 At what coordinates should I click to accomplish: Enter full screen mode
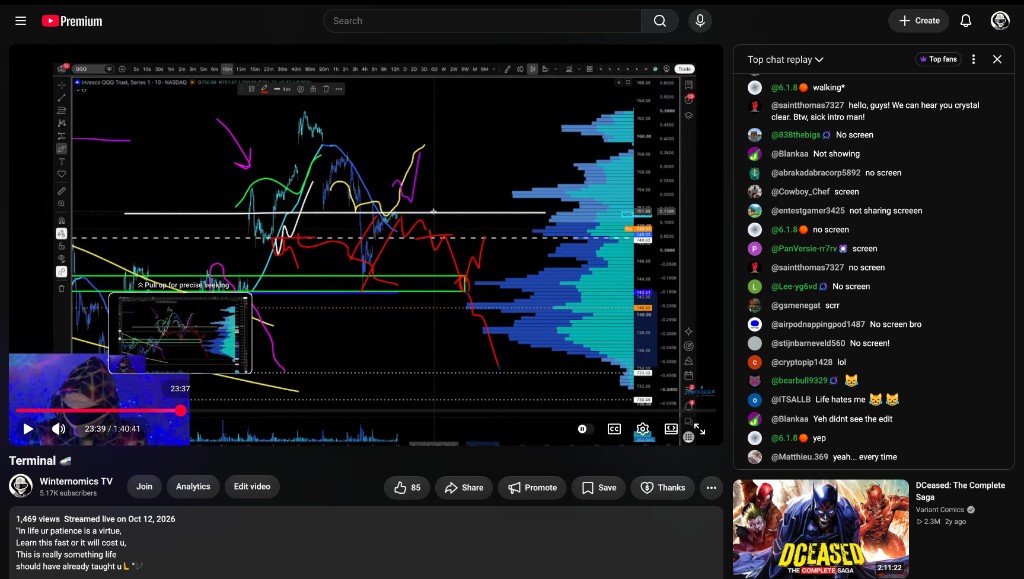coord(699,429)
